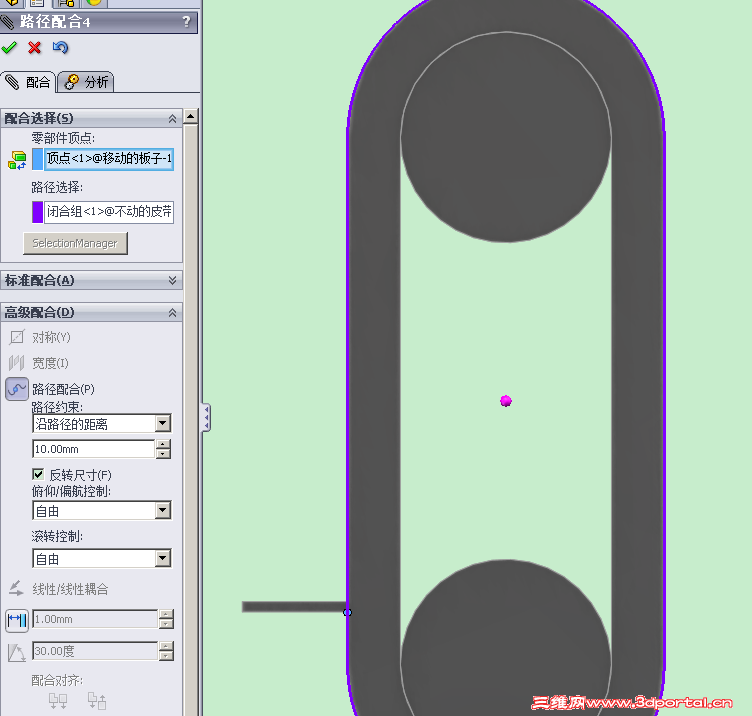Viewport: 752px width, 716px height.
Task: Increase the 1.00mm value with up spinner
Action: click(166, 614)
